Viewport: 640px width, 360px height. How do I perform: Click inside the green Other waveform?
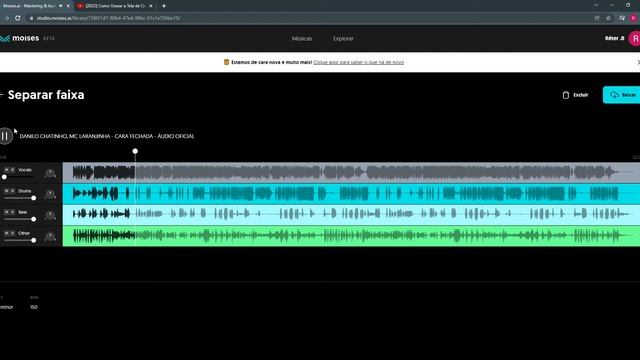point(351,236)
